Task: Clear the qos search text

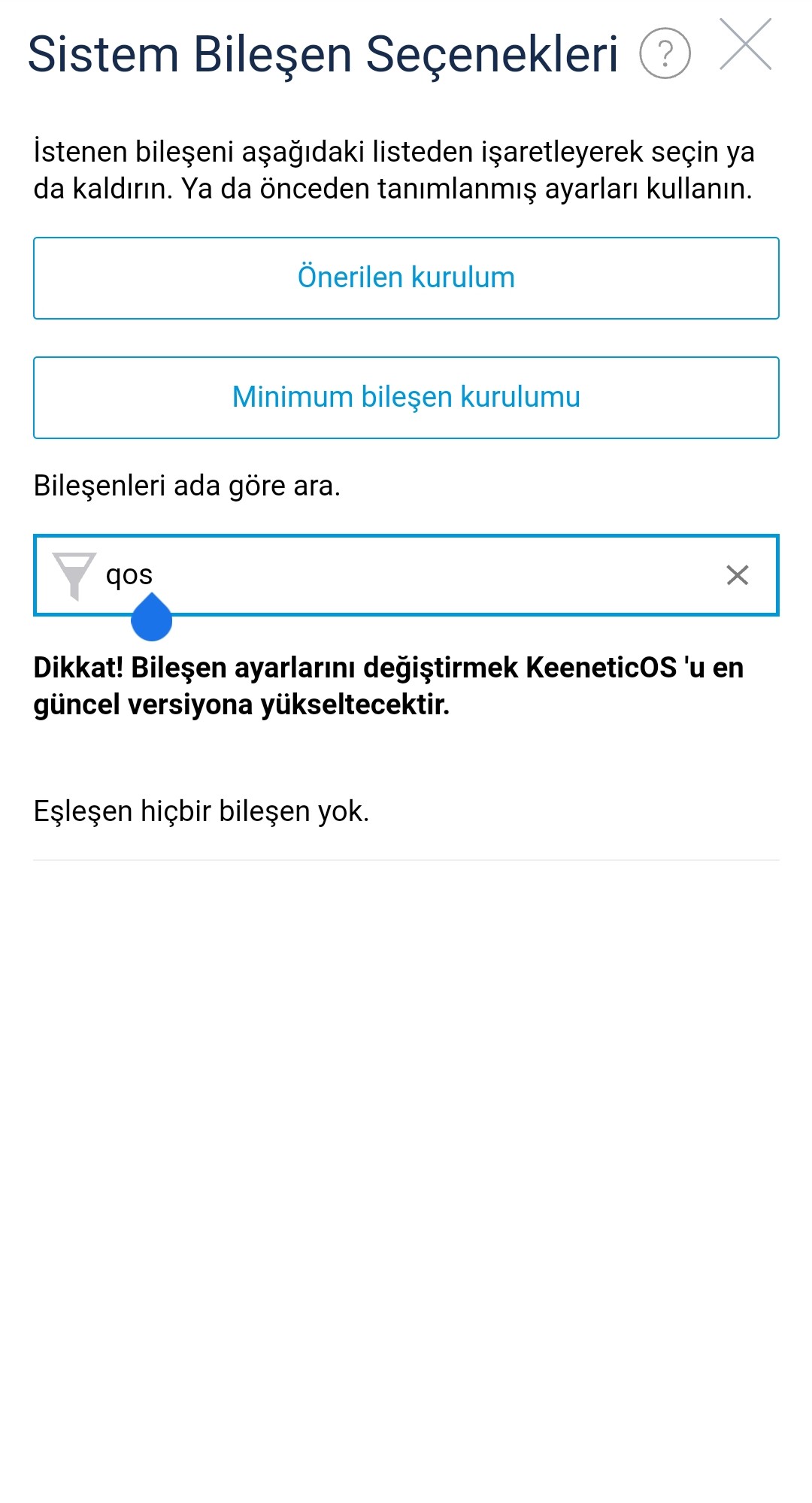Action: point(738,575)
